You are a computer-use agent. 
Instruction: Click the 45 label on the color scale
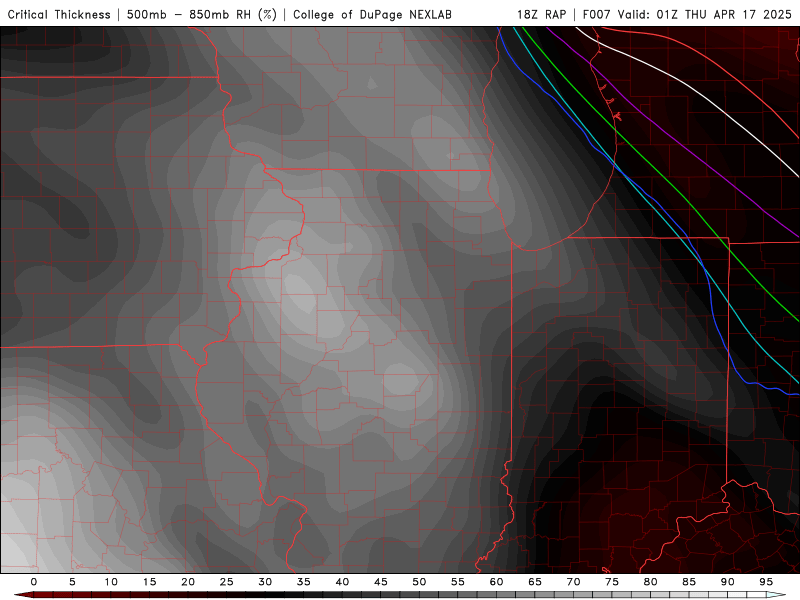tap(381, 582)
